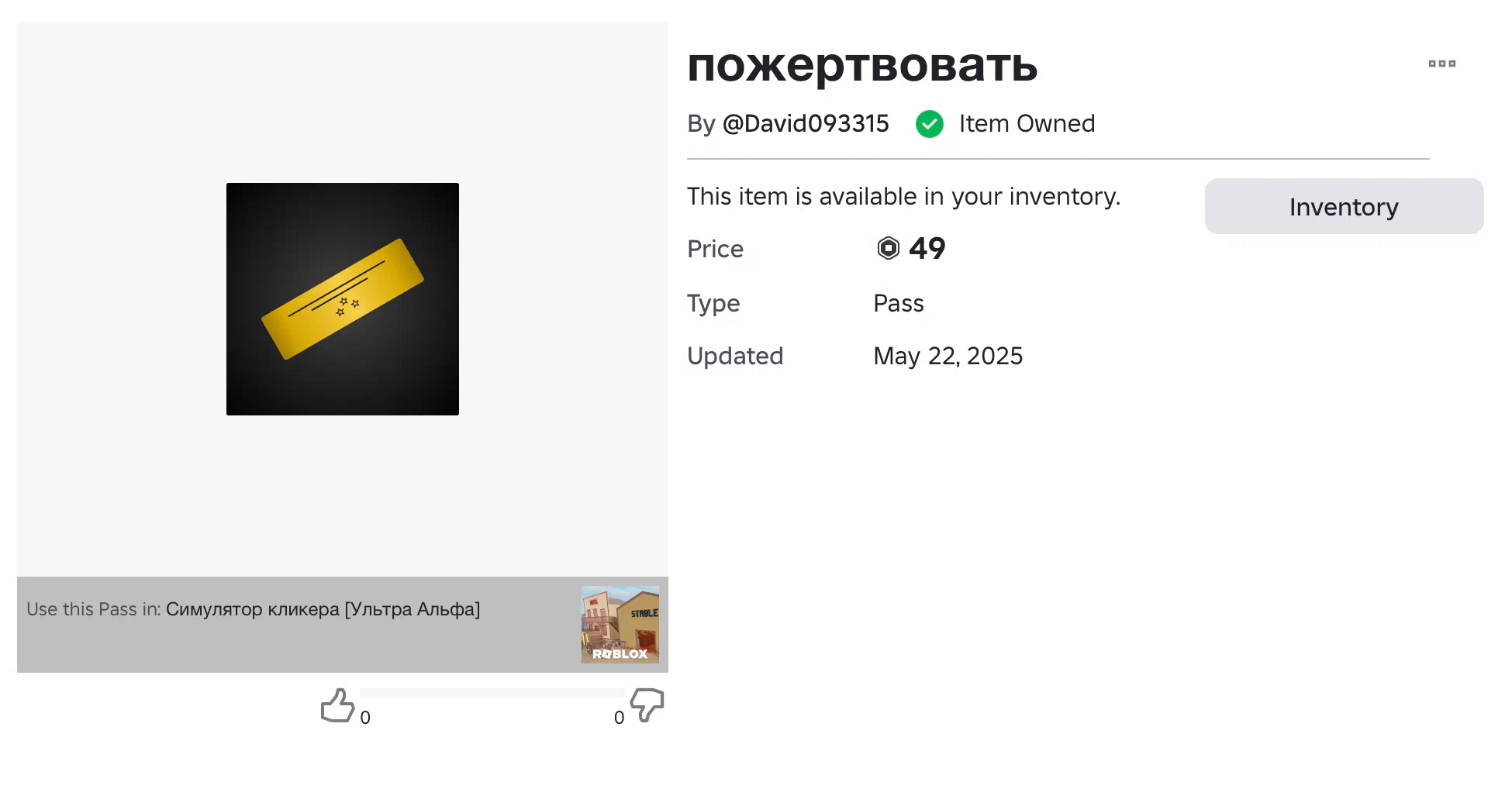Click the like count zero next to thumbs up

coord(365,718)
